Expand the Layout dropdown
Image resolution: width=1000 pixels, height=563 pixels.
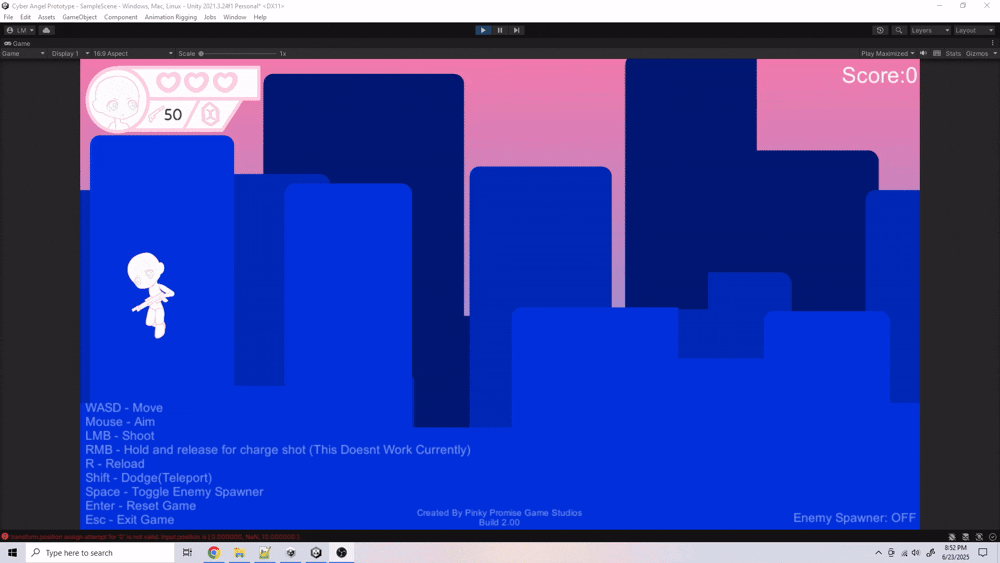pos(974,30)
